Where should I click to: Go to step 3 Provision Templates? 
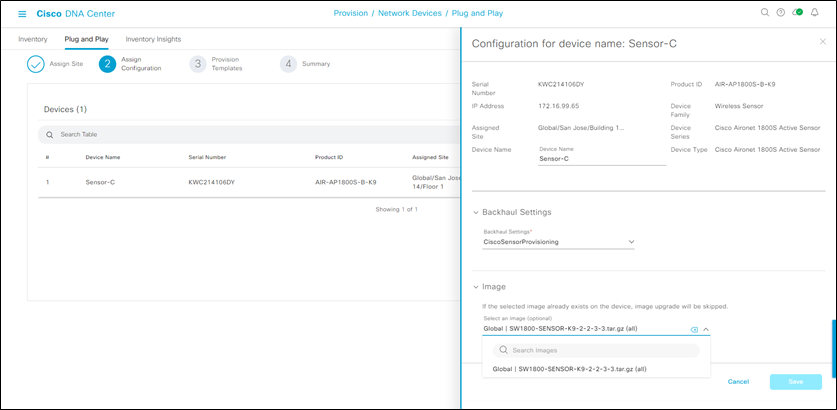coord(216,64)
